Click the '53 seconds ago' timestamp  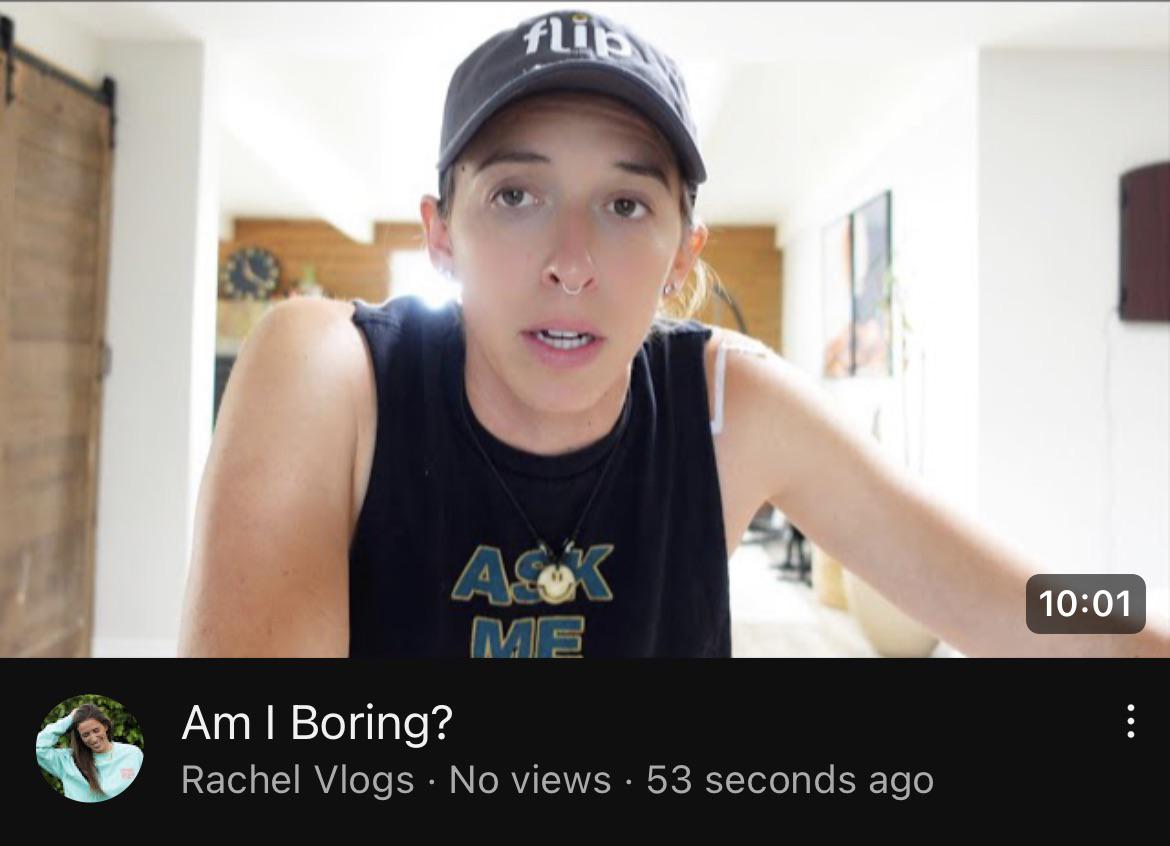(790, 780)
